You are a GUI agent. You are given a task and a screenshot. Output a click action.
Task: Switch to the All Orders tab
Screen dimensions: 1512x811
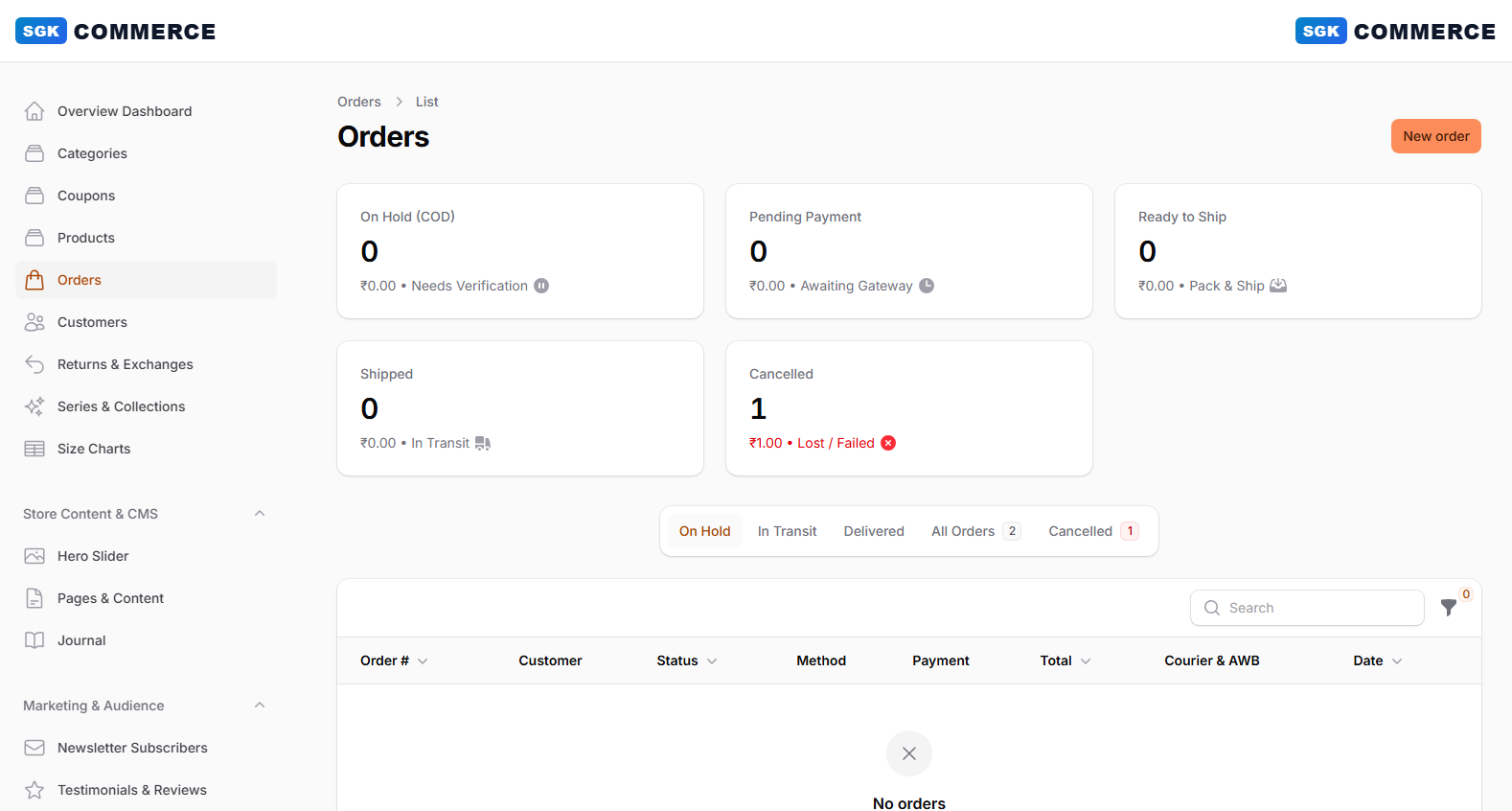pos(976,531)
